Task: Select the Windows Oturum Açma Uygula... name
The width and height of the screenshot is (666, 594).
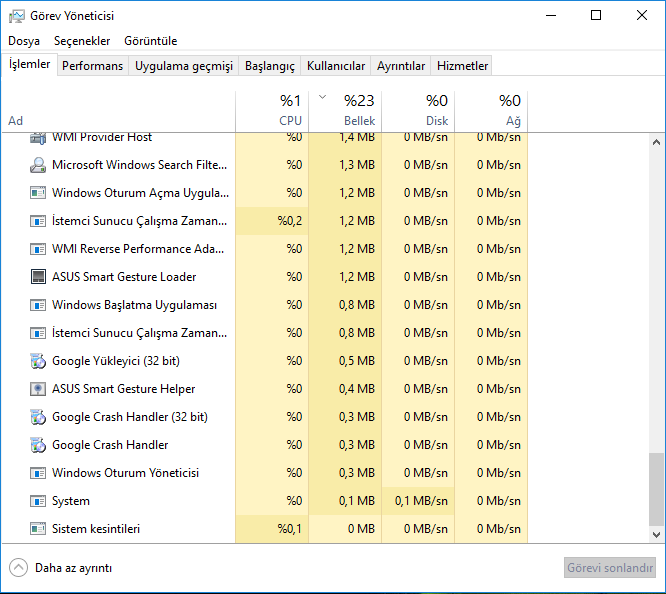Action: (140, 193)
